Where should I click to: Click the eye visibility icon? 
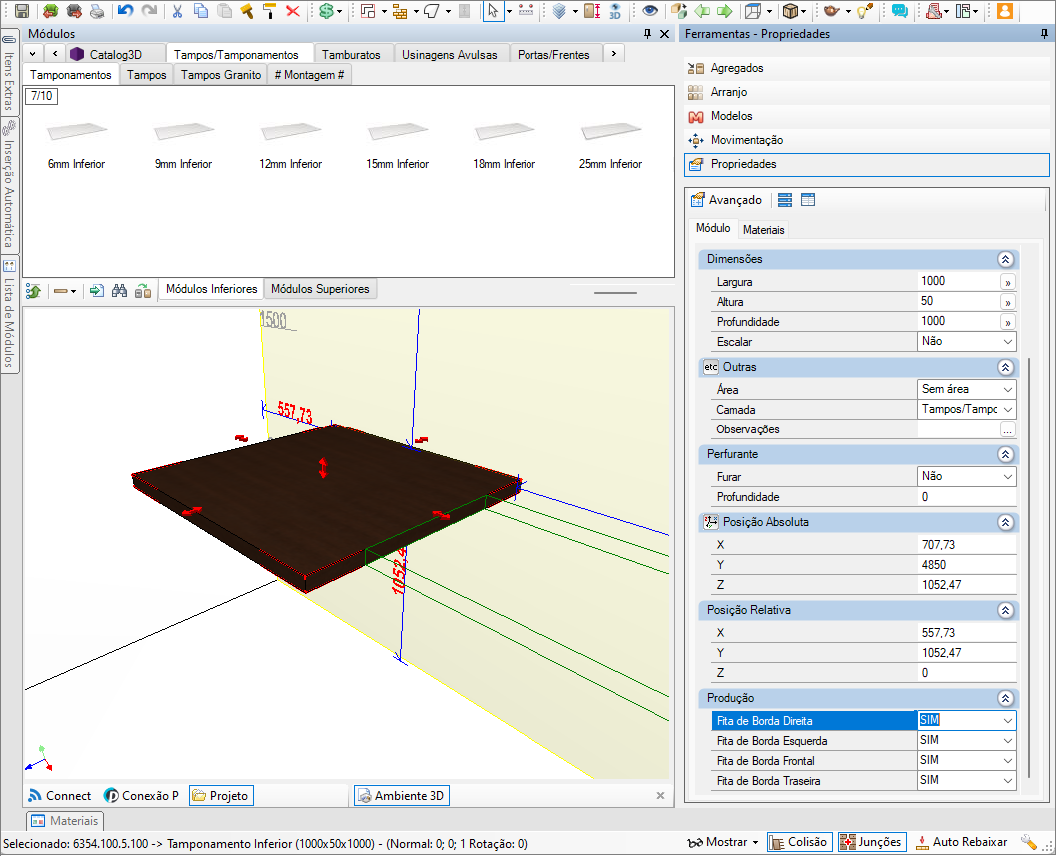tap(650, 11)
